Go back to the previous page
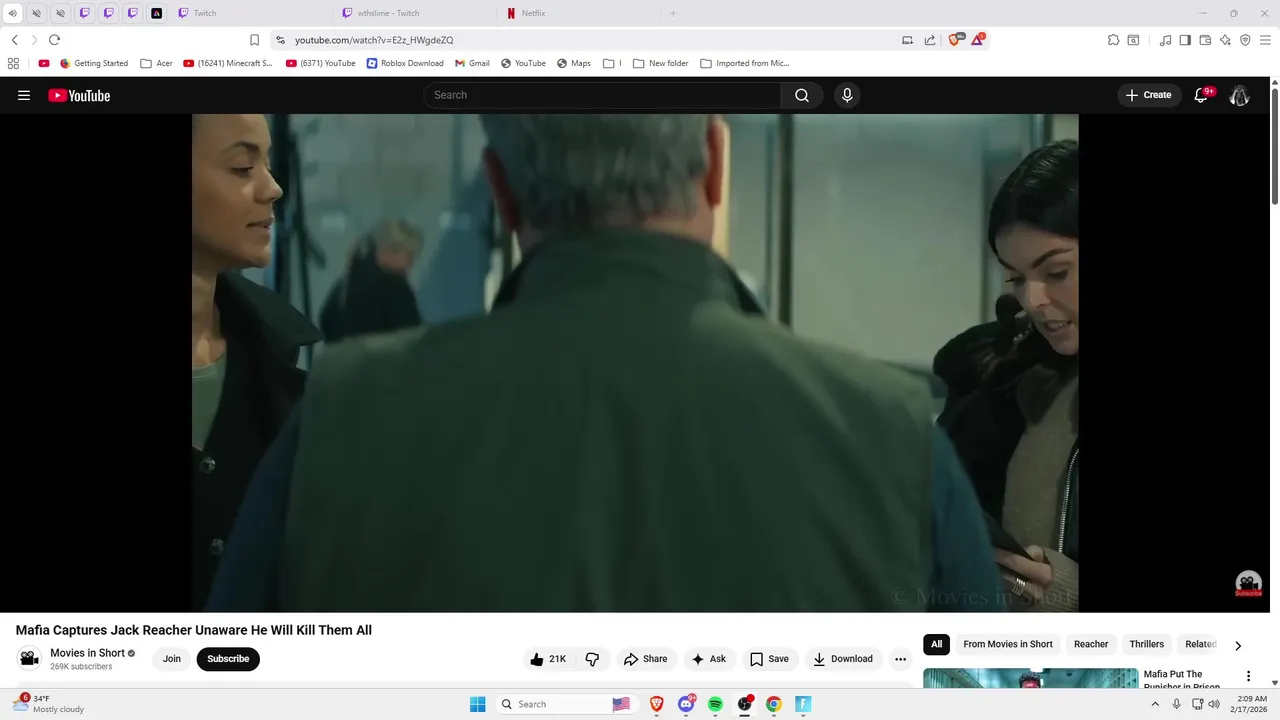 click(x=14, y=40)
